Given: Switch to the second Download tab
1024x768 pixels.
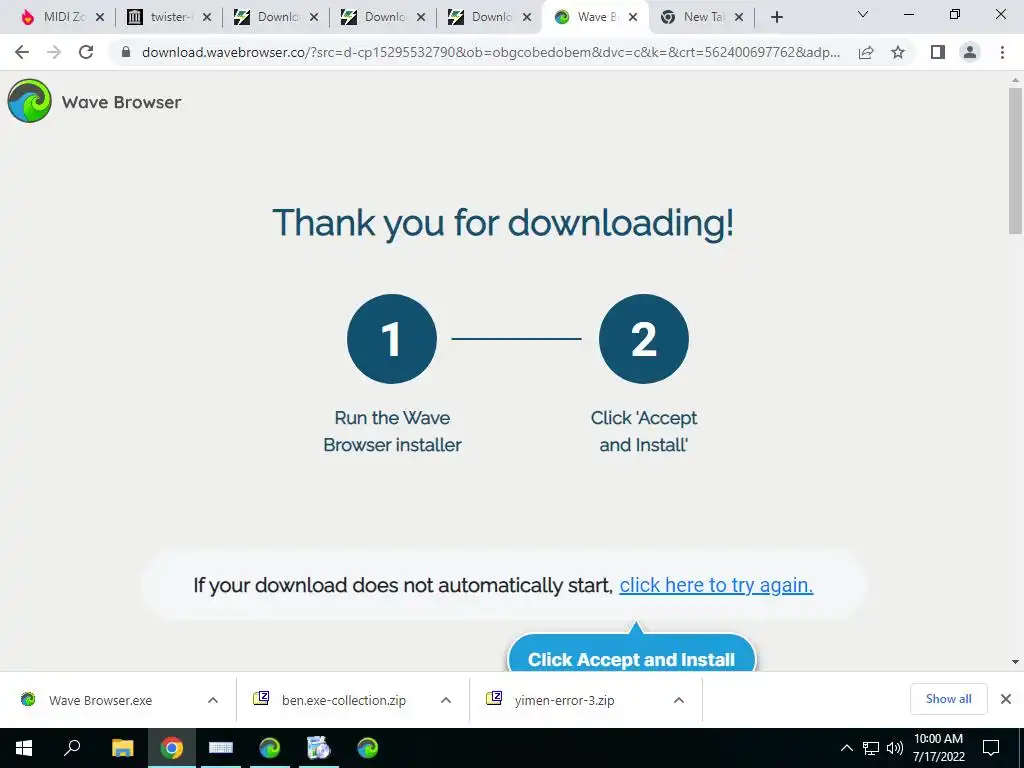Looking at the screenshot, I should [x=376, y=17].
